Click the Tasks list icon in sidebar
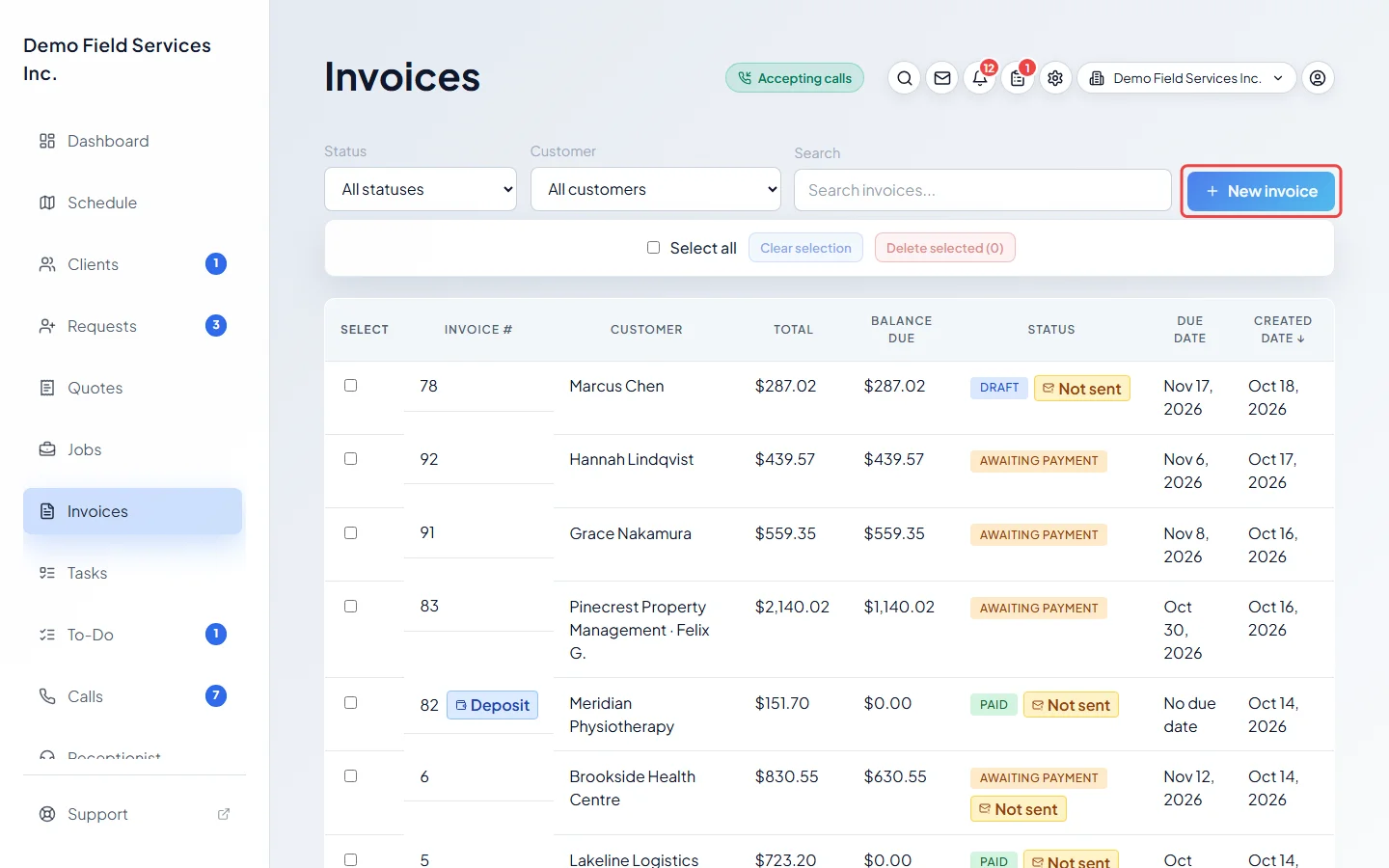This screenshot has height=868, width=1389. point(47,573)
